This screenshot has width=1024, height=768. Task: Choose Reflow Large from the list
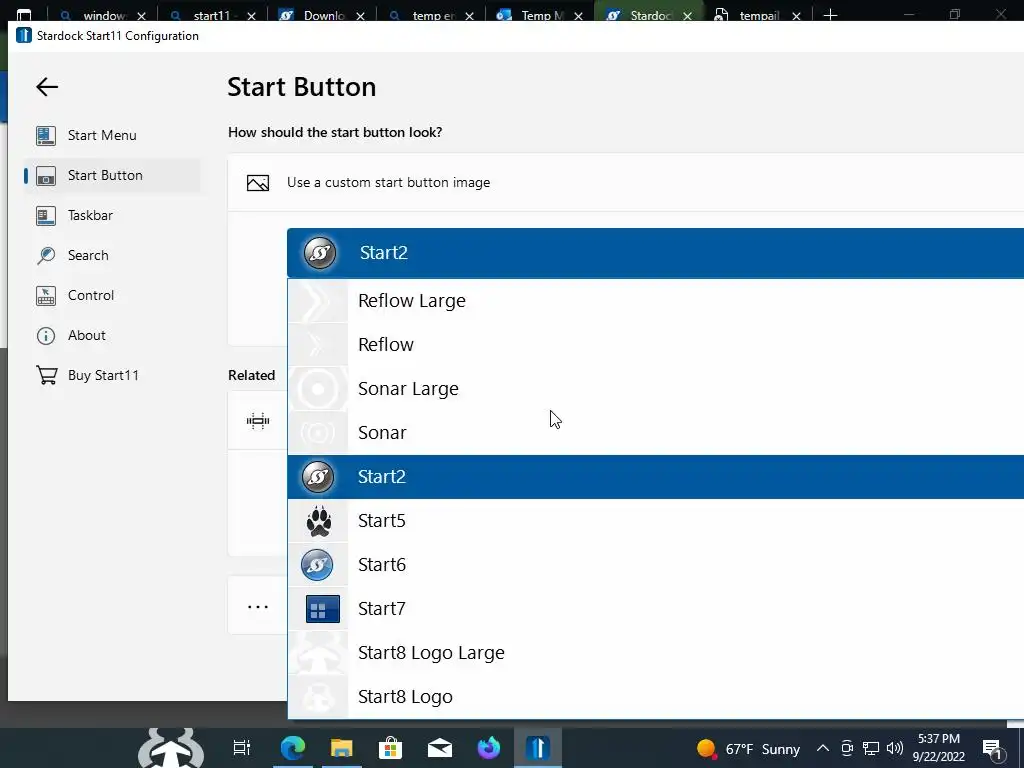click(656, 301)
